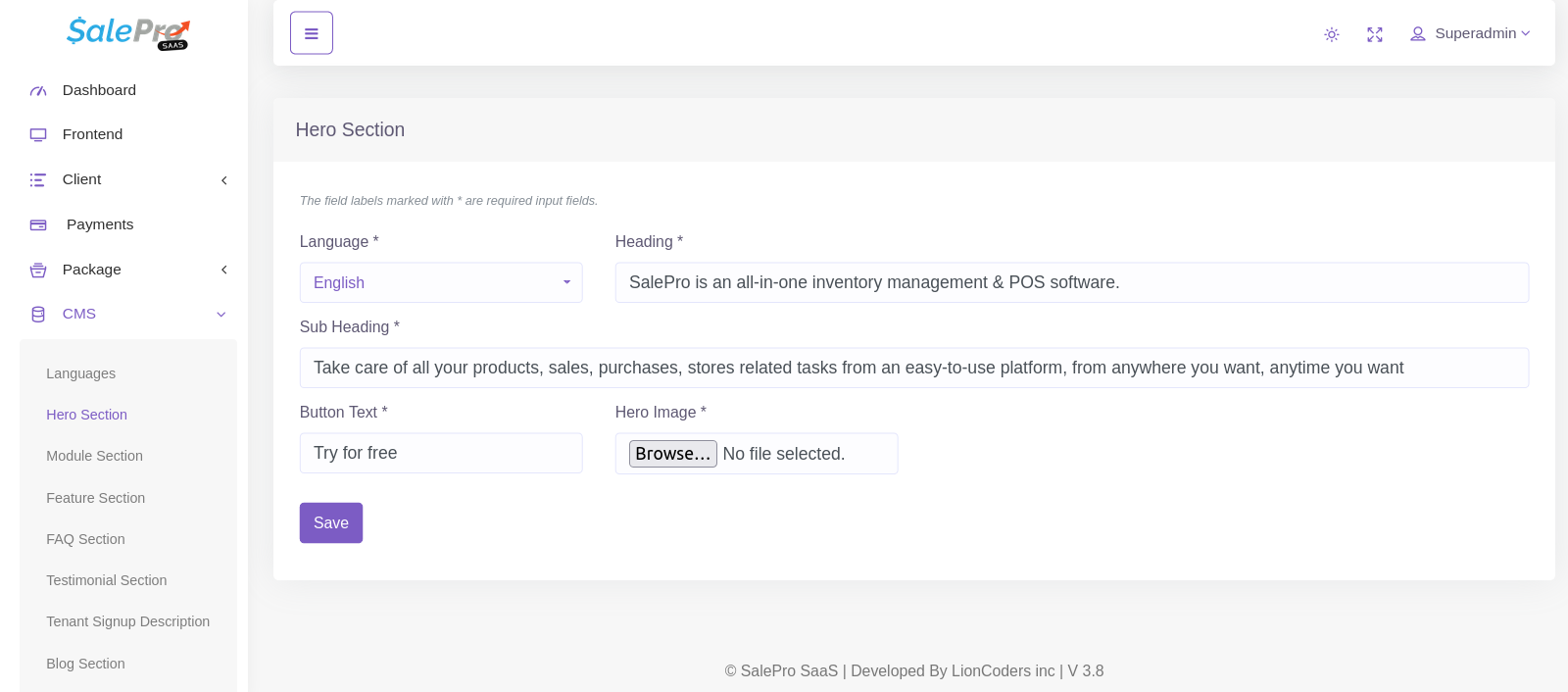Focus the Button Text input field

(441, 453)
